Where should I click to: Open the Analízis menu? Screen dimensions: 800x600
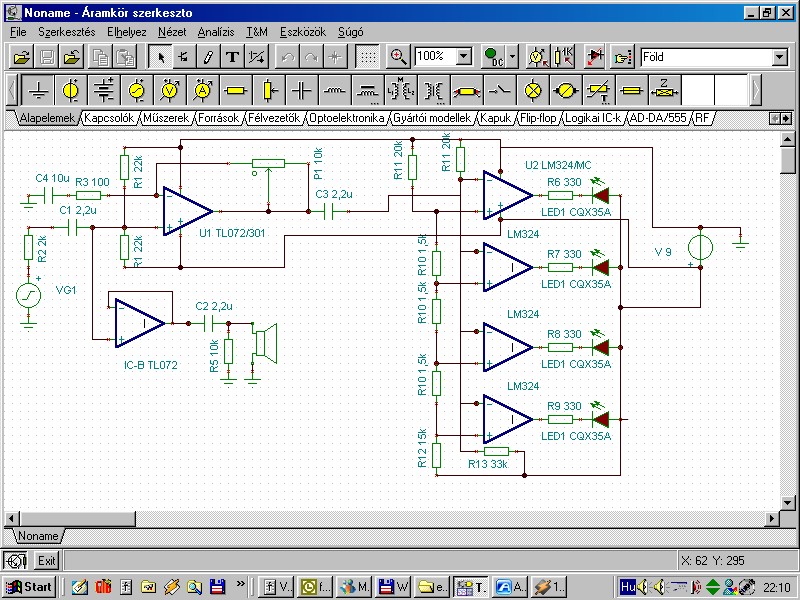tap(216, 32)
